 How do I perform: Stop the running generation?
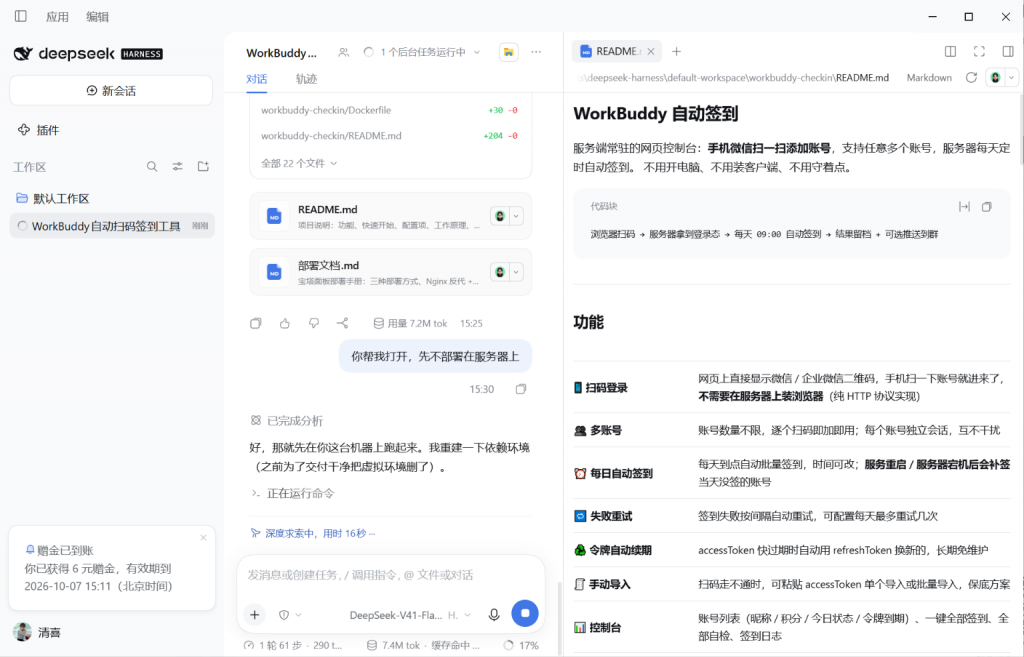click(x=525, y=613)
